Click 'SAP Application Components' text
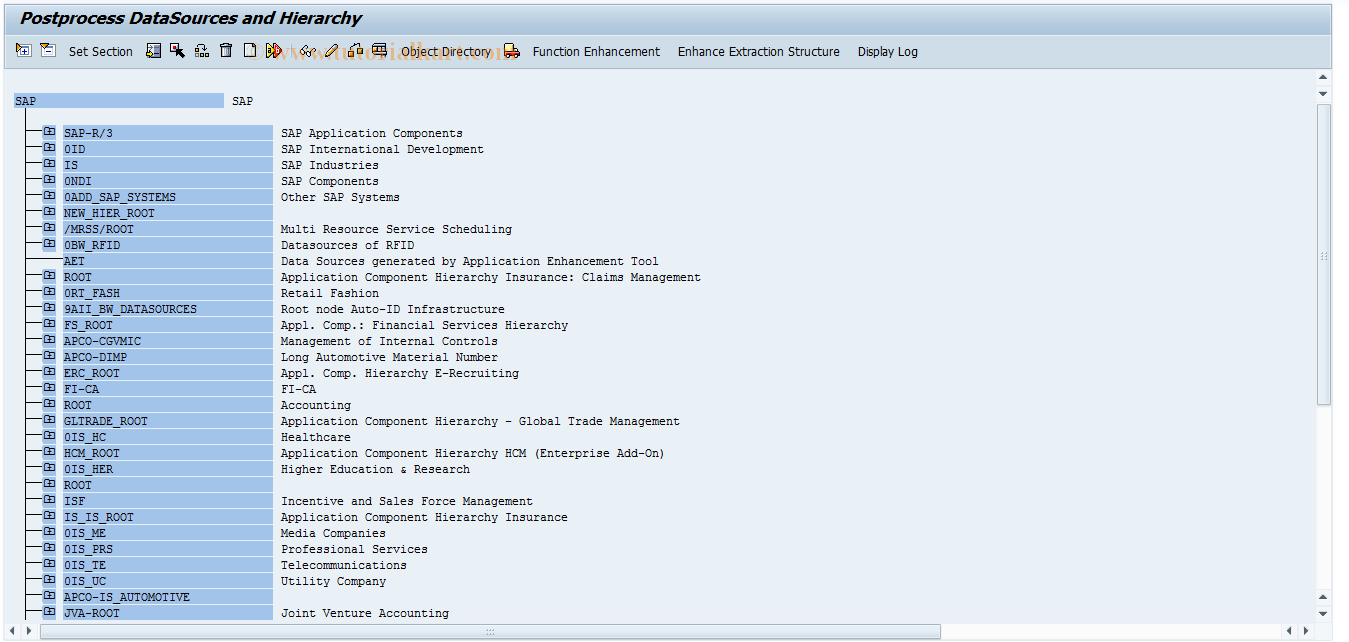Image resolution: width=1349 pixels, height=642 pixels. (371, 133)
